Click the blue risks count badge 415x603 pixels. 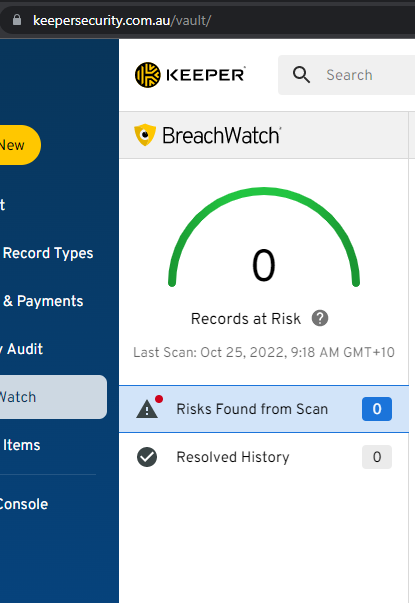point(377,409)
